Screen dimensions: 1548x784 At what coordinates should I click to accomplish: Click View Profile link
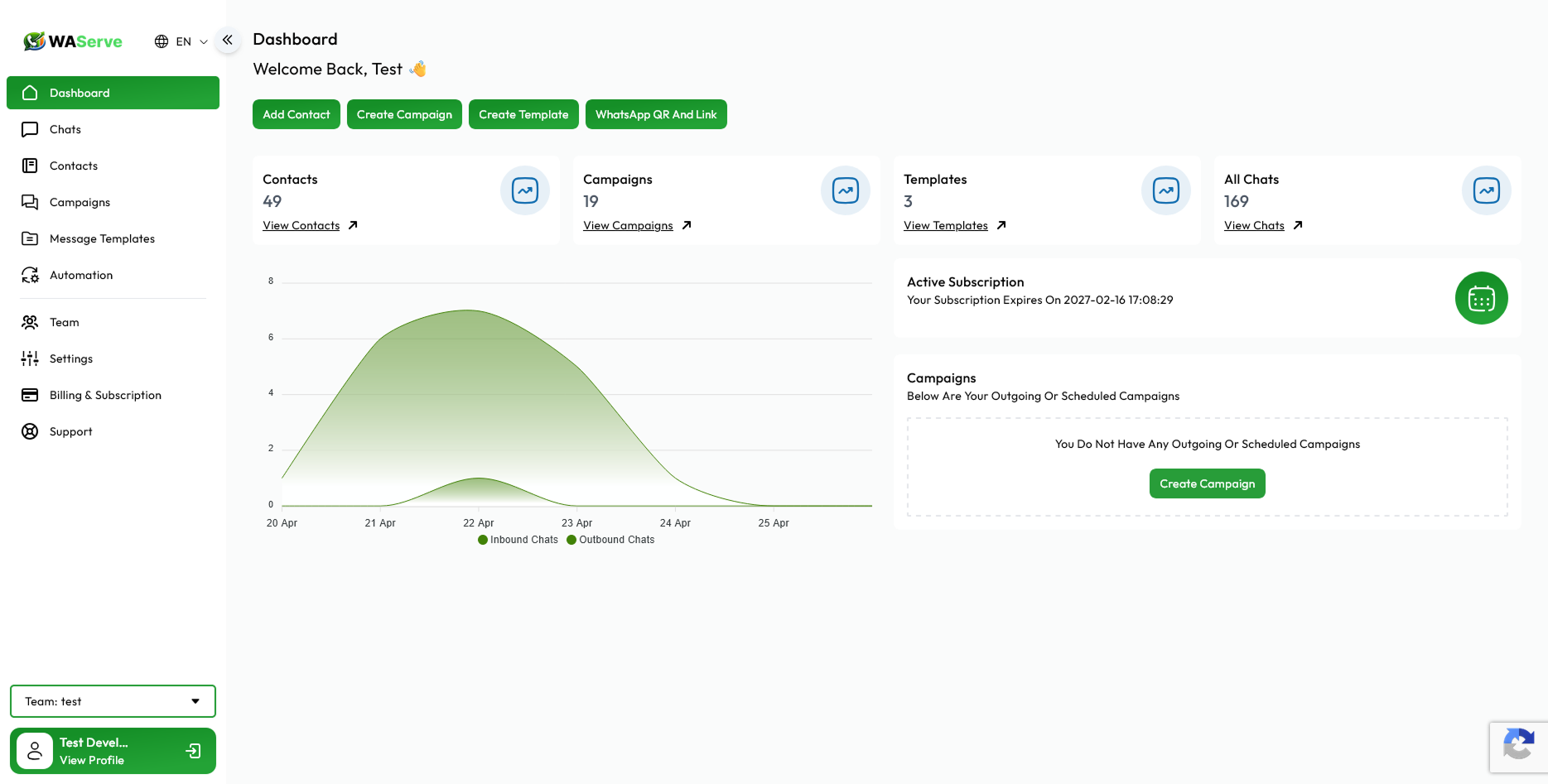pyautogui.click(x=92, y=760)
